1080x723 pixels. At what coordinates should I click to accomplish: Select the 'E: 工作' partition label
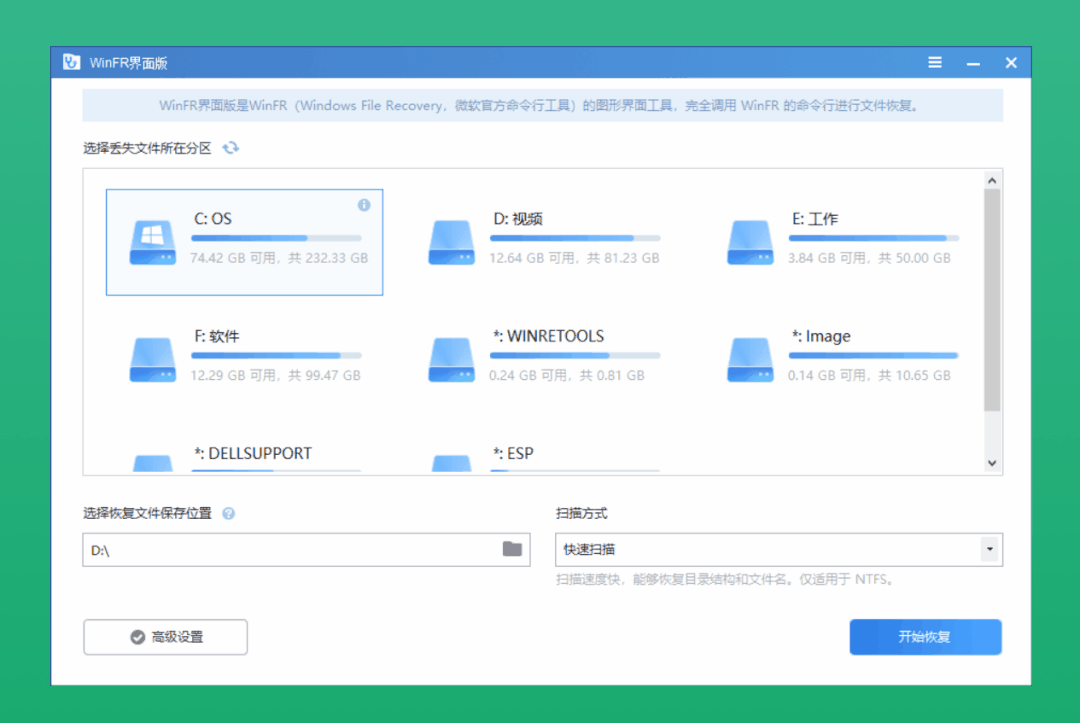pyautogui.click(x=815, y=219)
